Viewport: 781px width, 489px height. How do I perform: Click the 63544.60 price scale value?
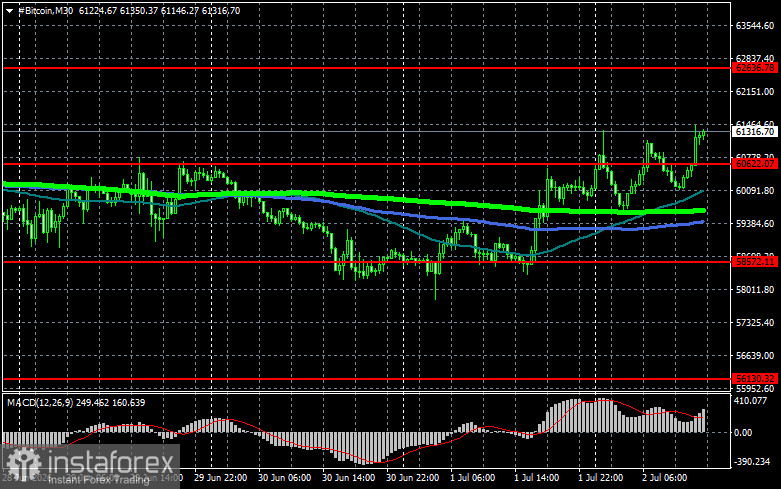click(755, 25)
